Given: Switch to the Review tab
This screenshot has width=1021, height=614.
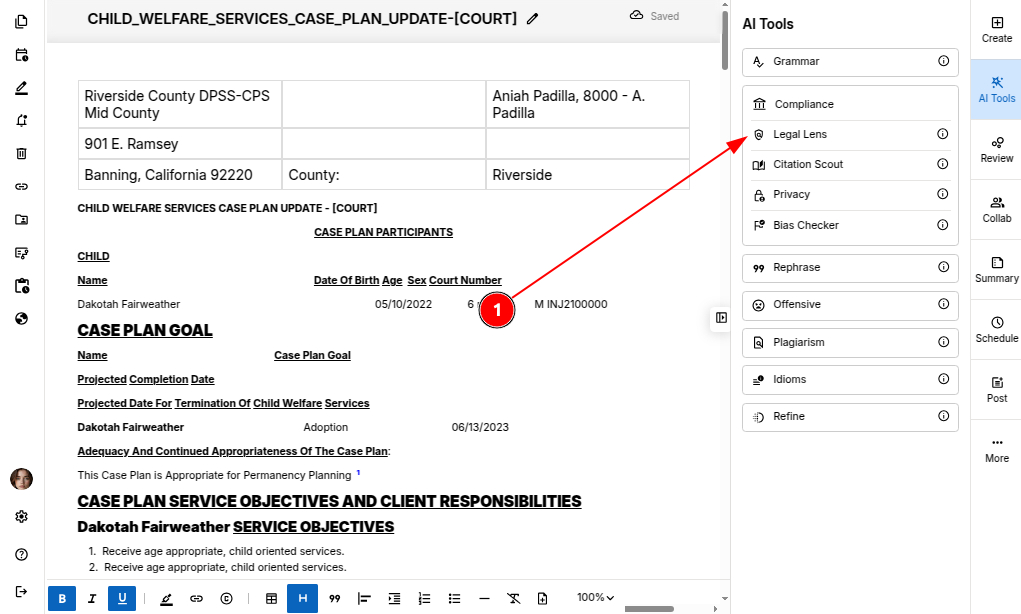Looking at the screenshot, I should [x=996, y=149].
